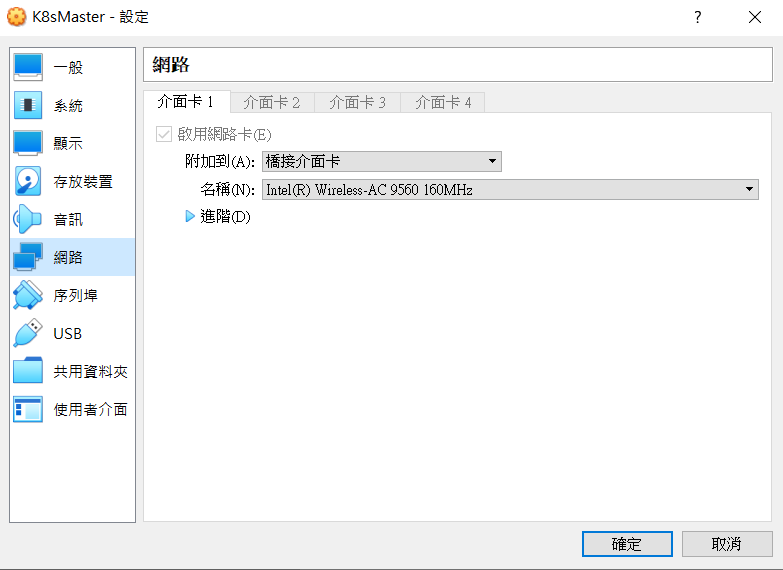Open the 共用資料夾 (Shared Folders) folder icon
This screenshot has width=783, height=570.
coord(28,371)
